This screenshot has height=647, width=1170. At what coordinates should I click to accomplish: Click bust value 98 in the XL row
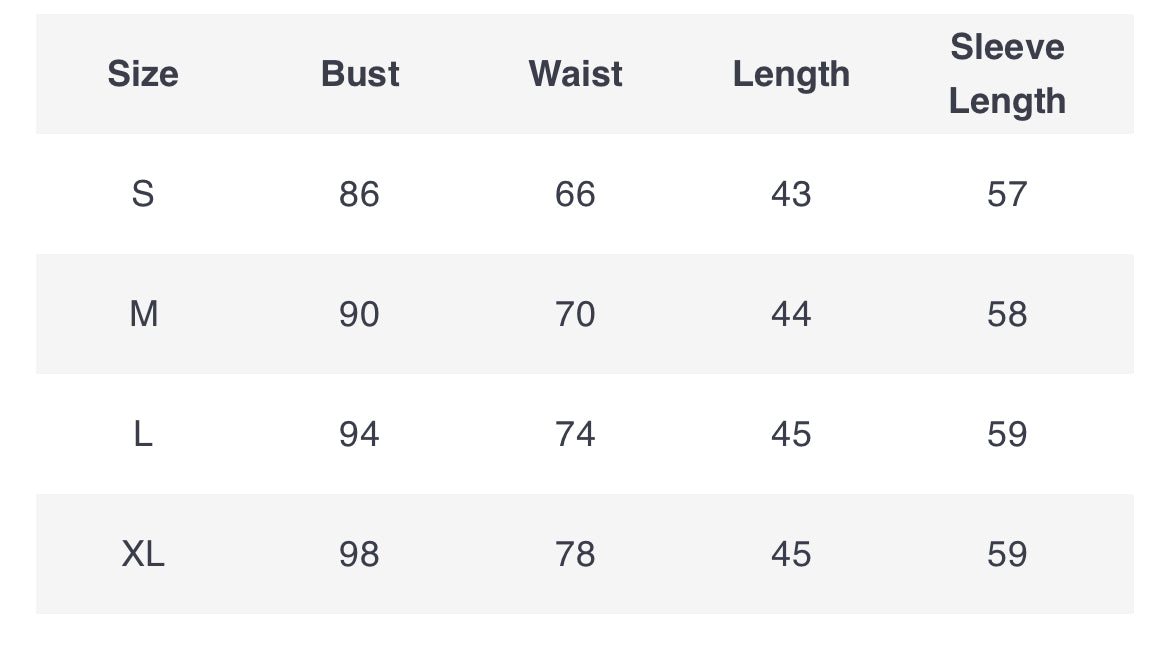360,554
